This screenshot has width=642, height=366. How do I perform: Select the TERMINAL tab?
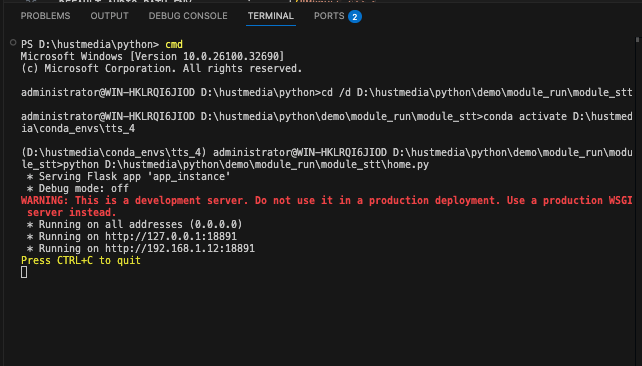pyautogui.click(x=271, y=16)
